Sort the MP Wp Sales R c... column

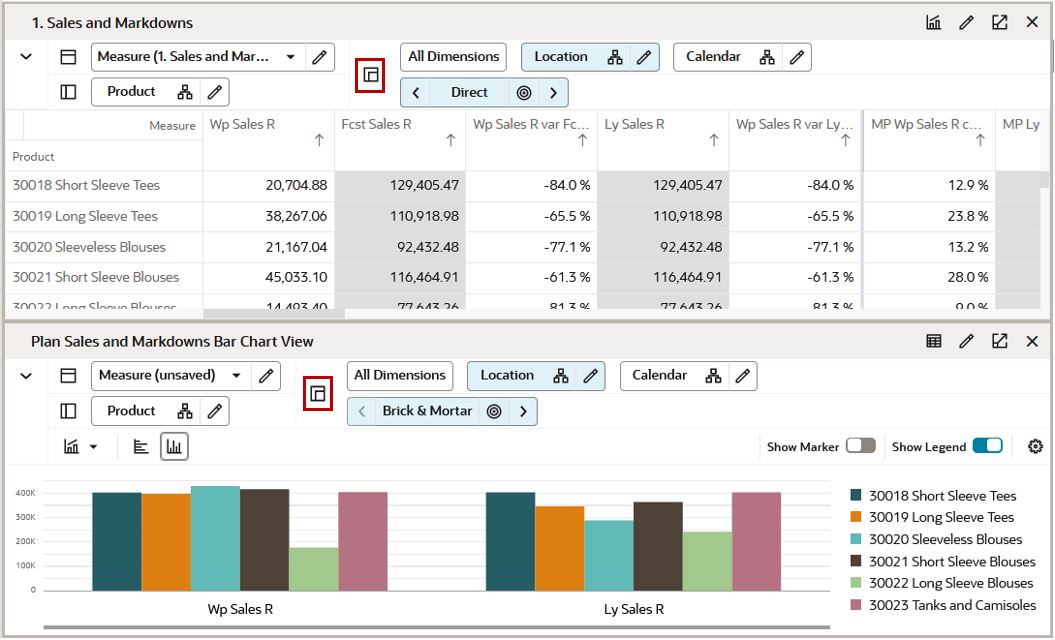980,140
